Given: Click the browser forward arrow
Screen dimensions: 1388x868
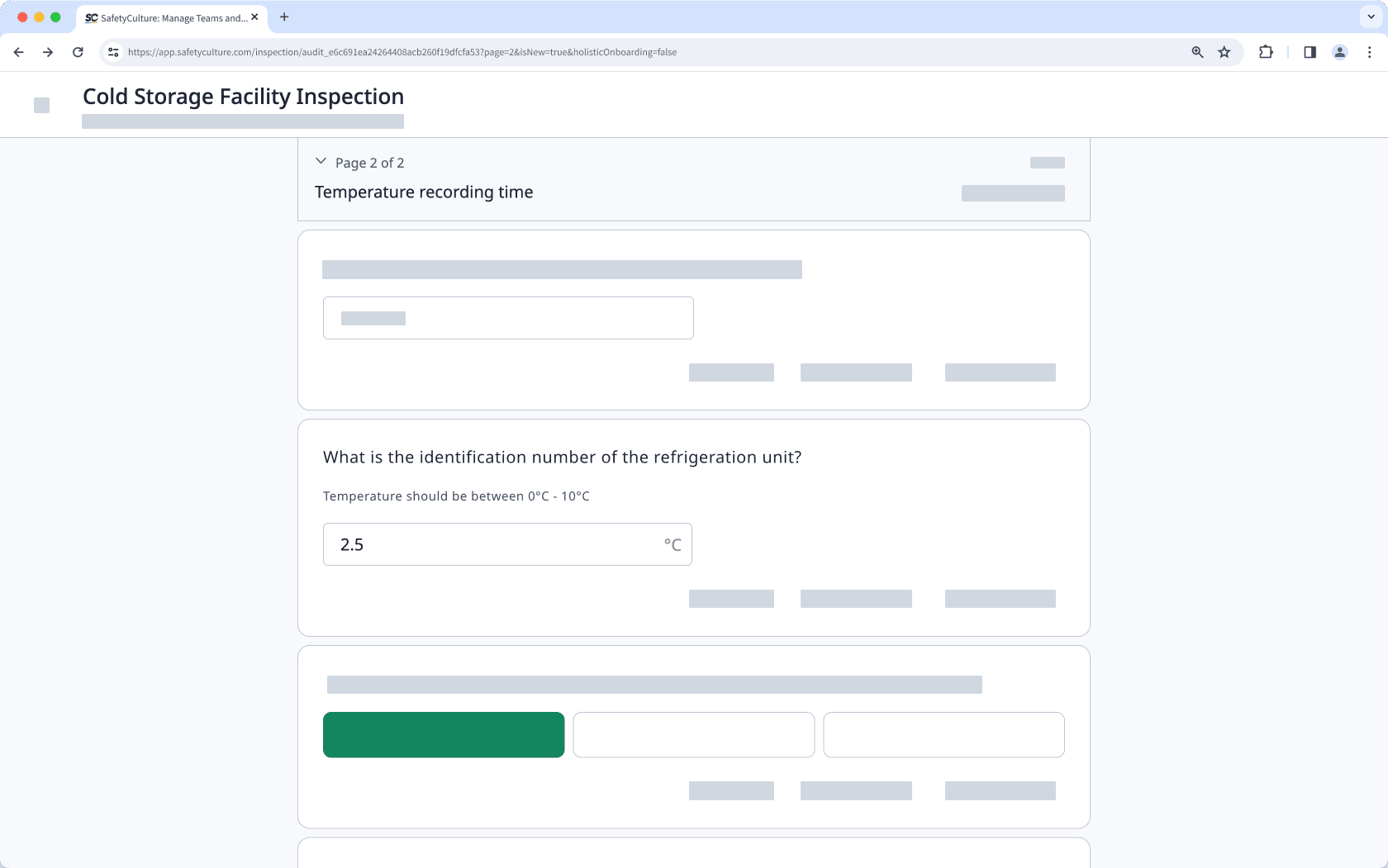Looking at the screenshot, I should [48, 52].
